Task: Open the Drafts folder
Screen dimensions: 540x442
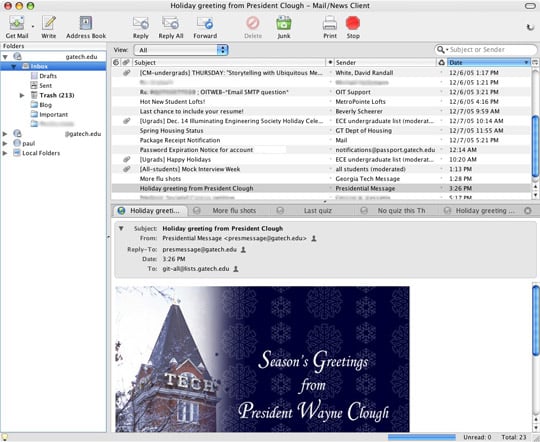Action: [x=48, y=76]
